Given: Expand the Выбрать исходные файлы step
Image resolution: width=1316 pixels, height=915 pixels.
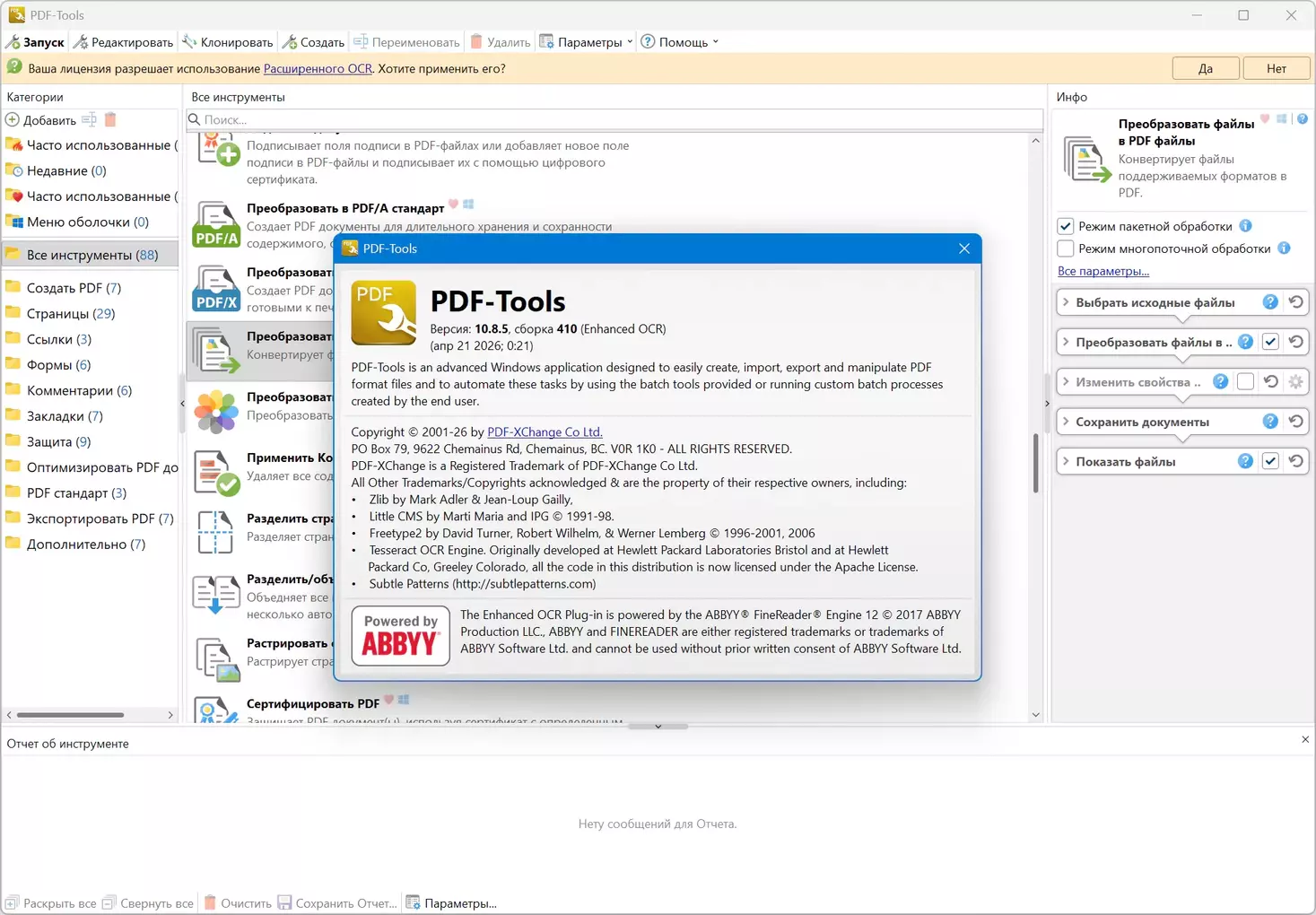Looking at the screenshot, I should 1066,302.
